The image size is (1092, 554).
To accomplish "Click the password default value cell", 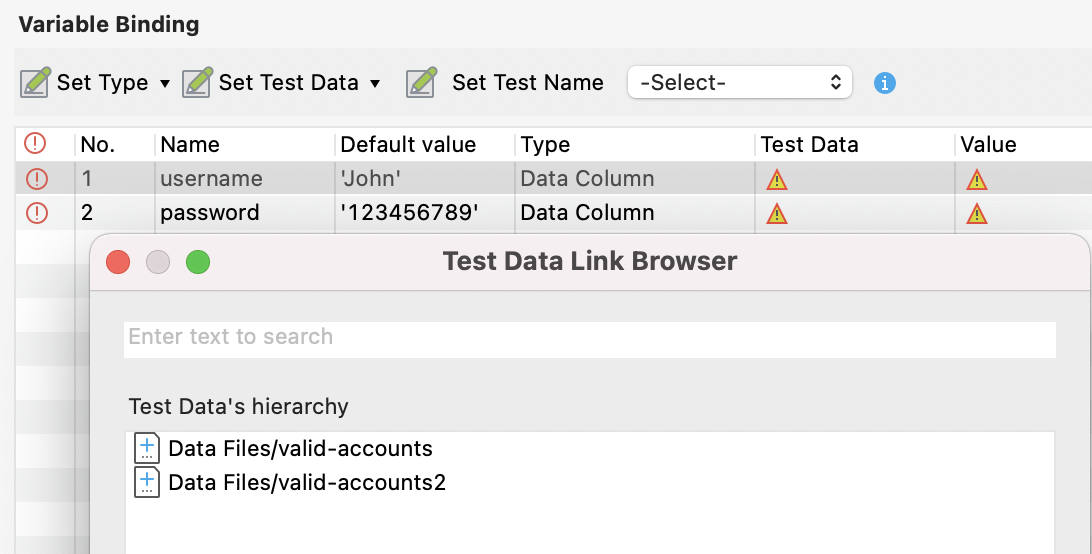I will 408,213.
